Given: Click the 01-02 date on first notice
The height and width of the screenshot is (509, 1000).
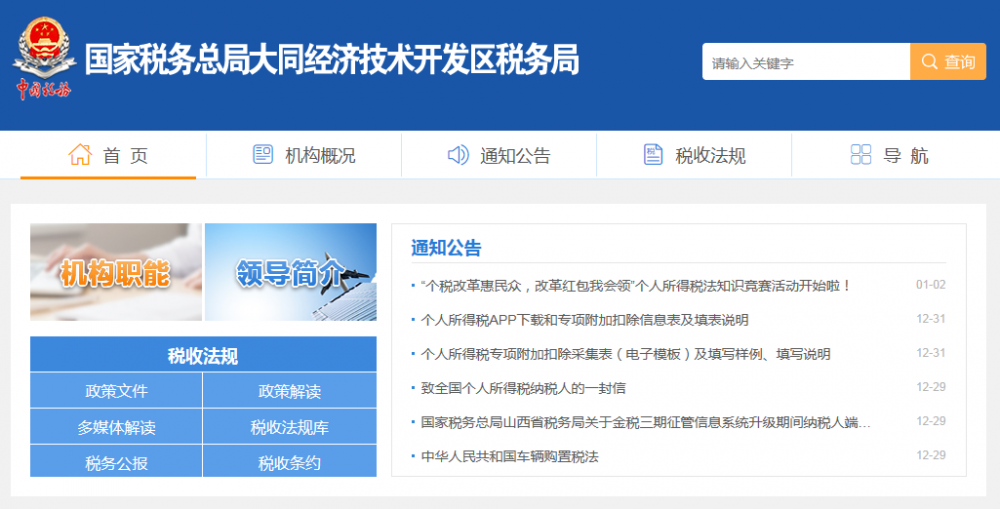Looking at the screenshot, I should [x=930, y=284].
